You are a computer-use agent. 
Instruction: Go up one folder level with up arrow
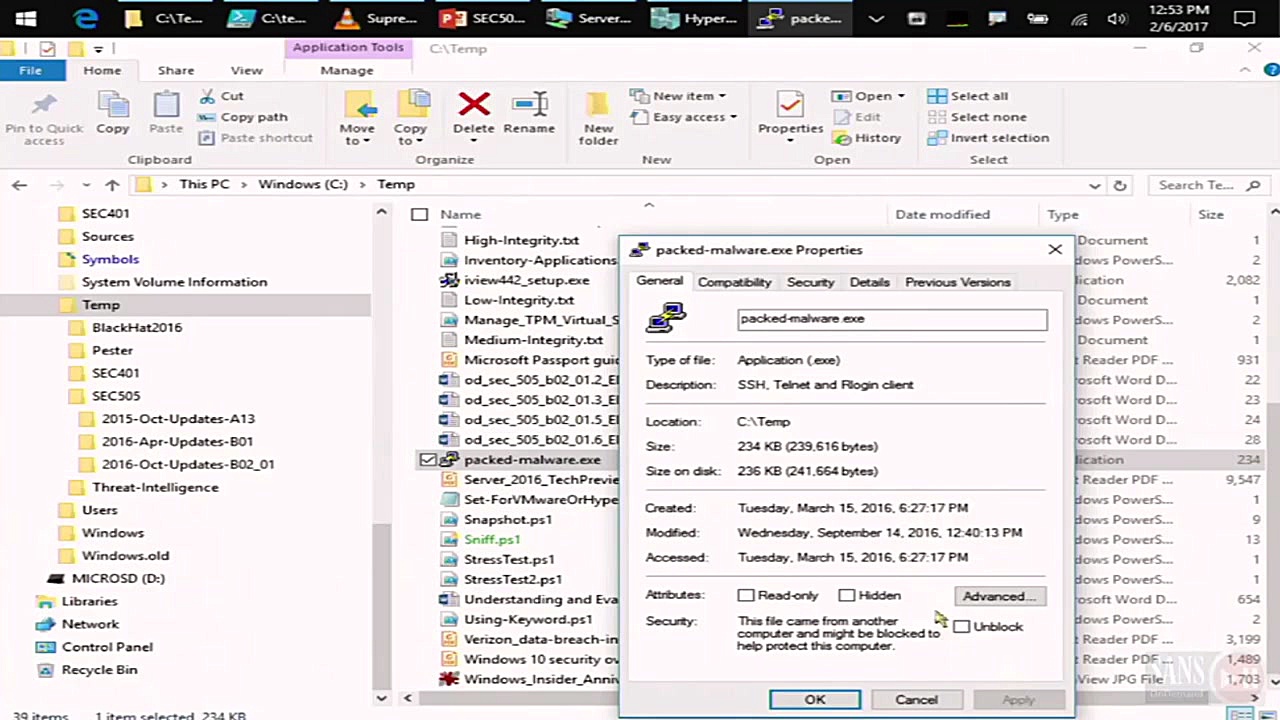pos(112,185)
